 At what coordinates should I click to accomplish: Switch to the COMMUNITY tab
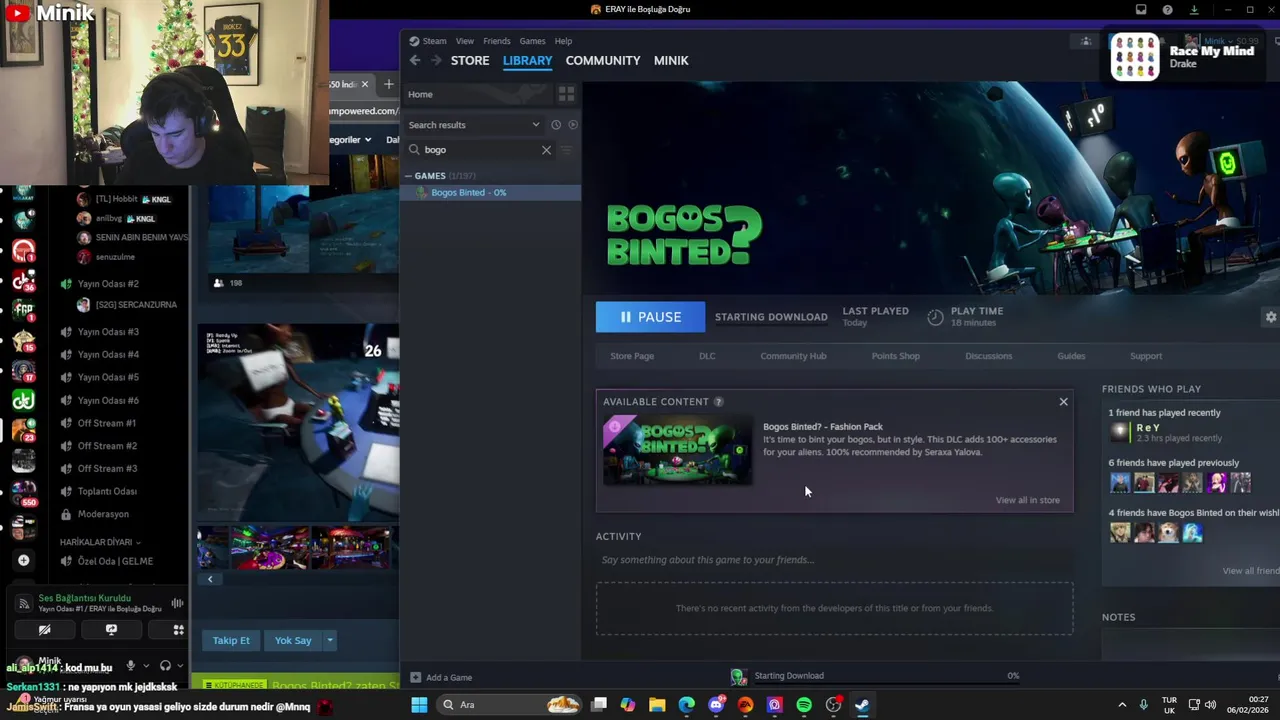tap(603, 60)
